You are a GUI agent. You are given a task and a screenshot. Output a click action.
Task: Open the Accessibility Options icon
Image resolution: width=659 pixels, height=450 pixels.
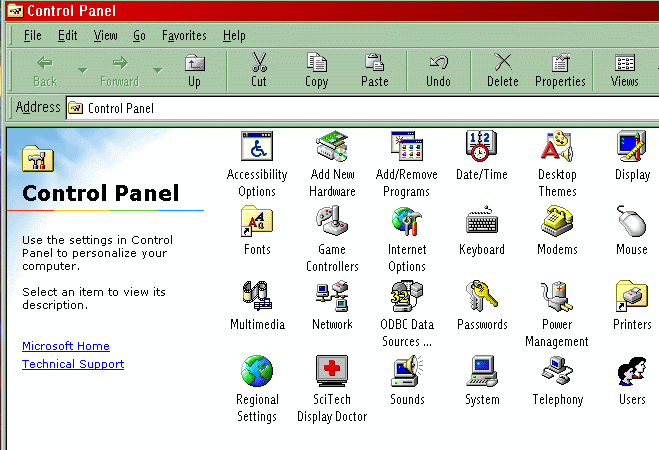257,148
